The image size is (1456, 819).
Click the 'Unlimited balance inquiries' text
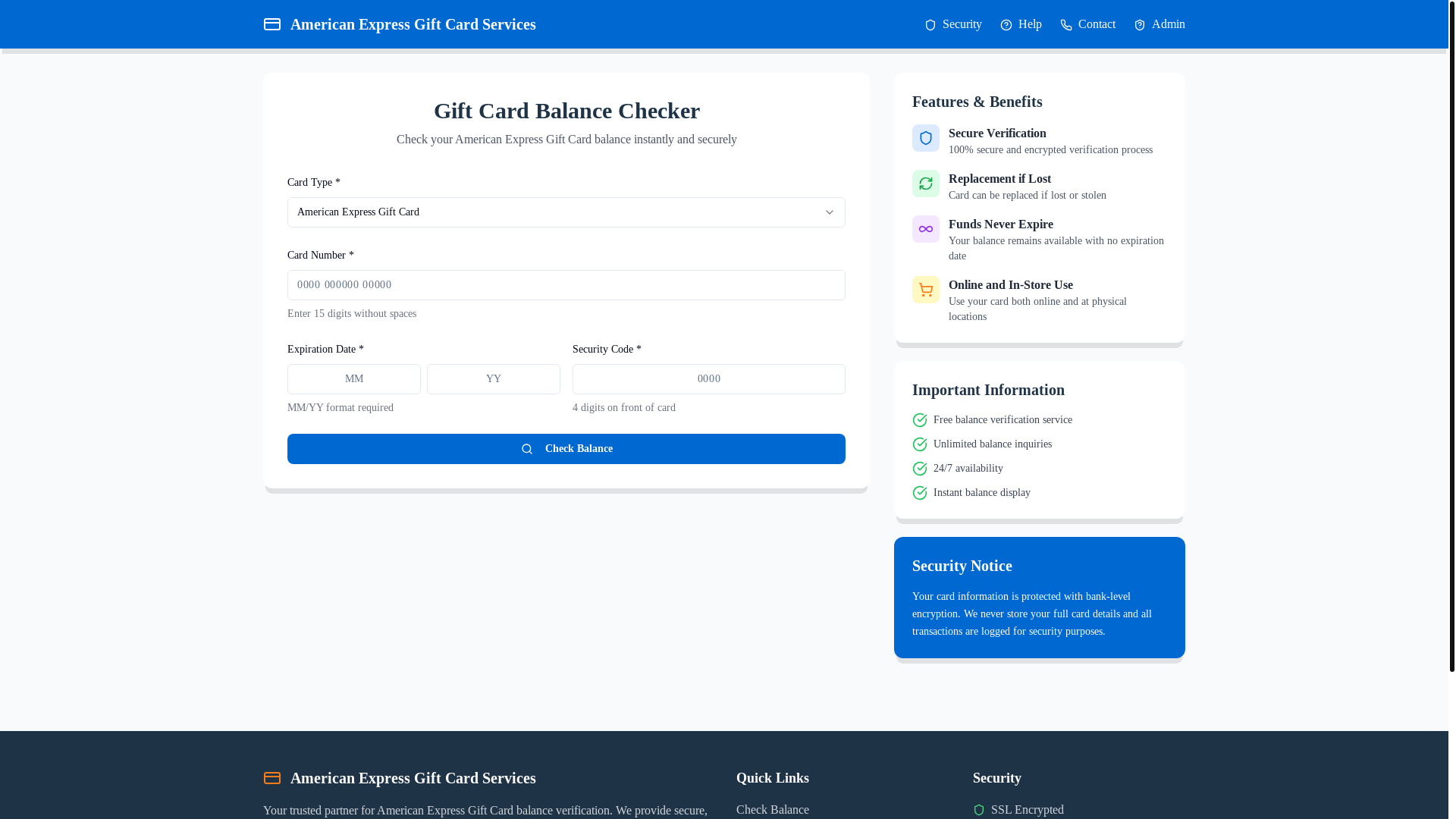click(993, 444)
